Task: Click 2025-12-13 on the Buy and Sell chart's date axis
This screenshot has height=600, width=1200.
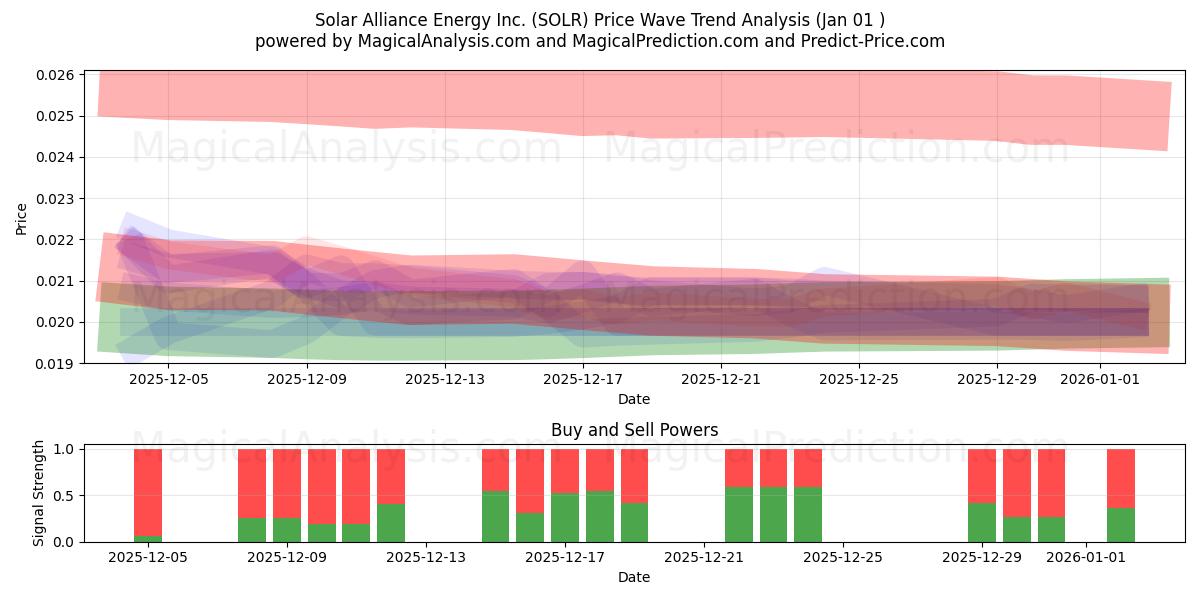Action: pos(426,558)
